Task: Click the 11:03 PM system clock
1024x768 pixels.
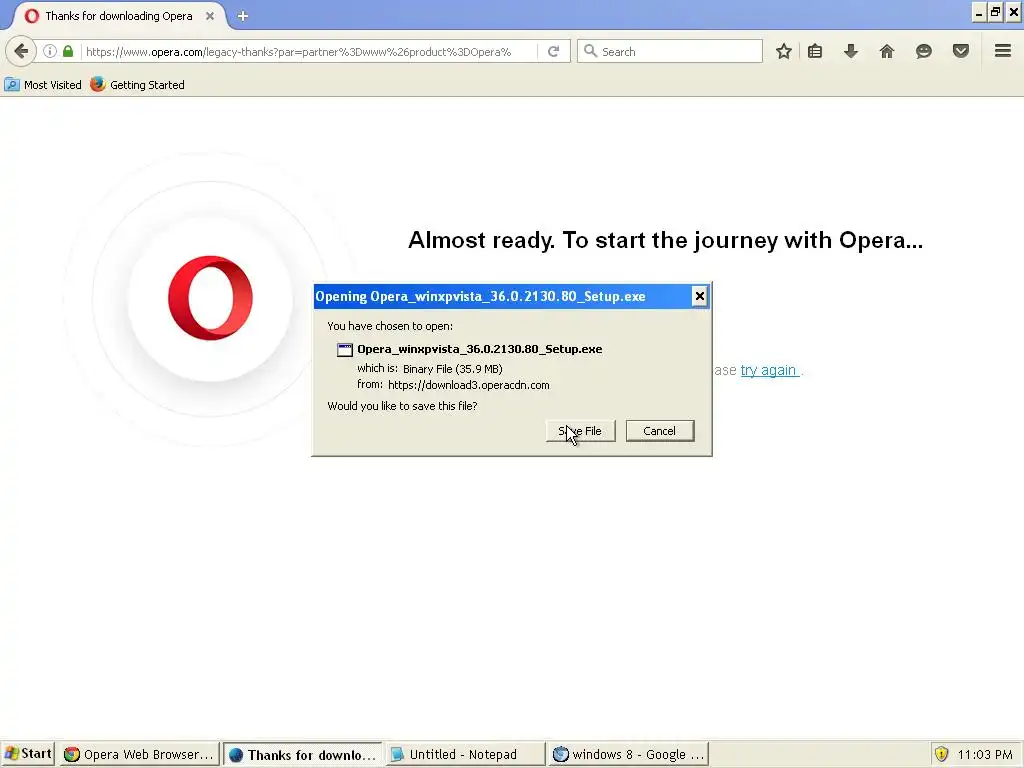Action: [985, 754]
